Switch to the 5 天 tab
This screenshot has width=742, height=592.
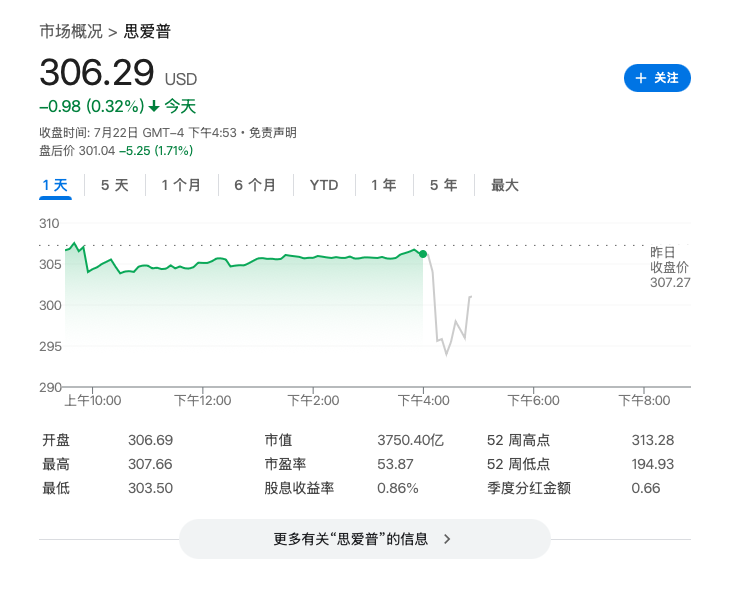coord(115,186)
